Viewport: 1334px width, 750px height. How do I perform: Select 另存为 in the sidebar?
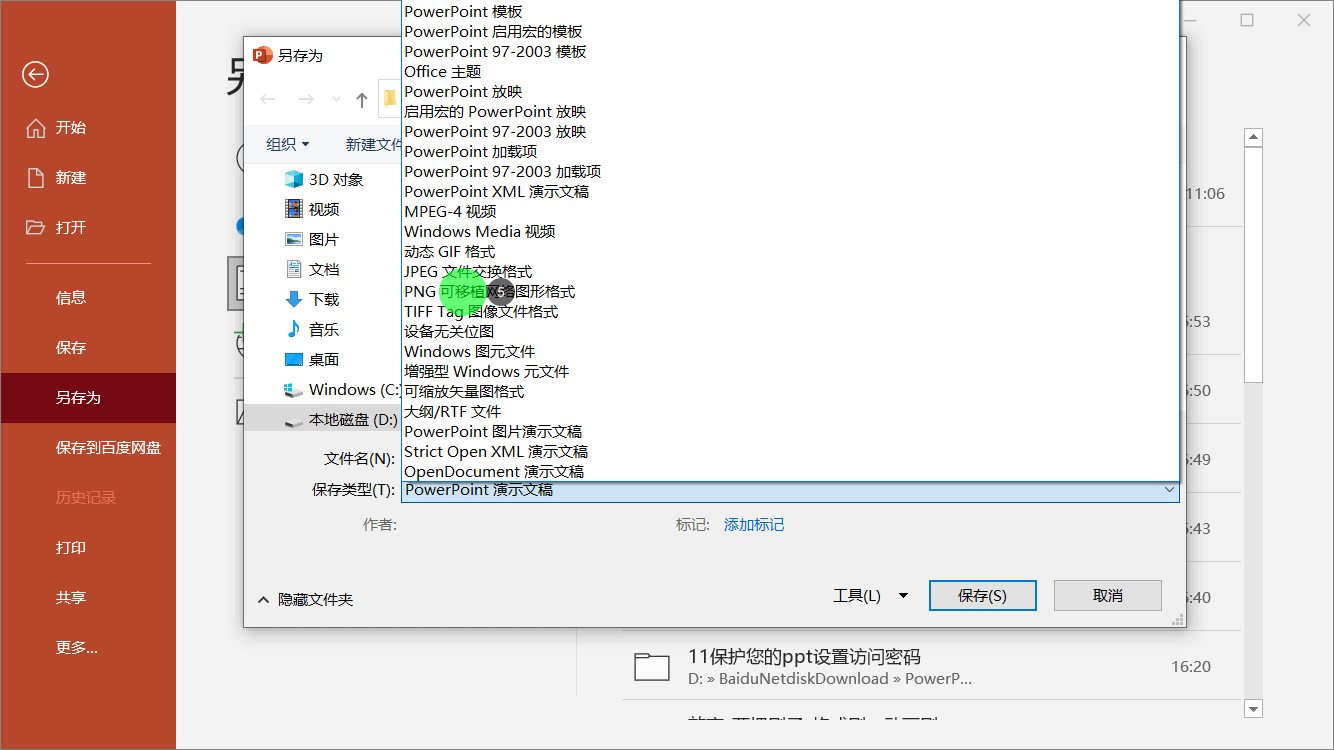pyautogui.click(x=88, y=398)
